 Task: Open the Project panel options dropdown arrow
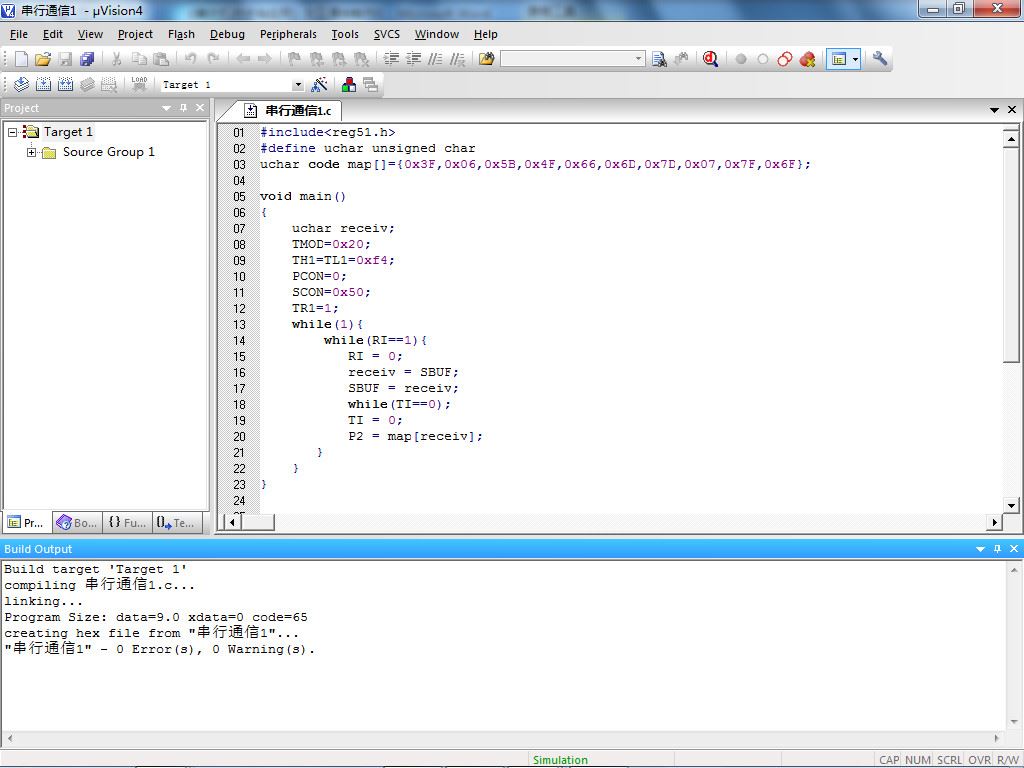pos(167,108)
